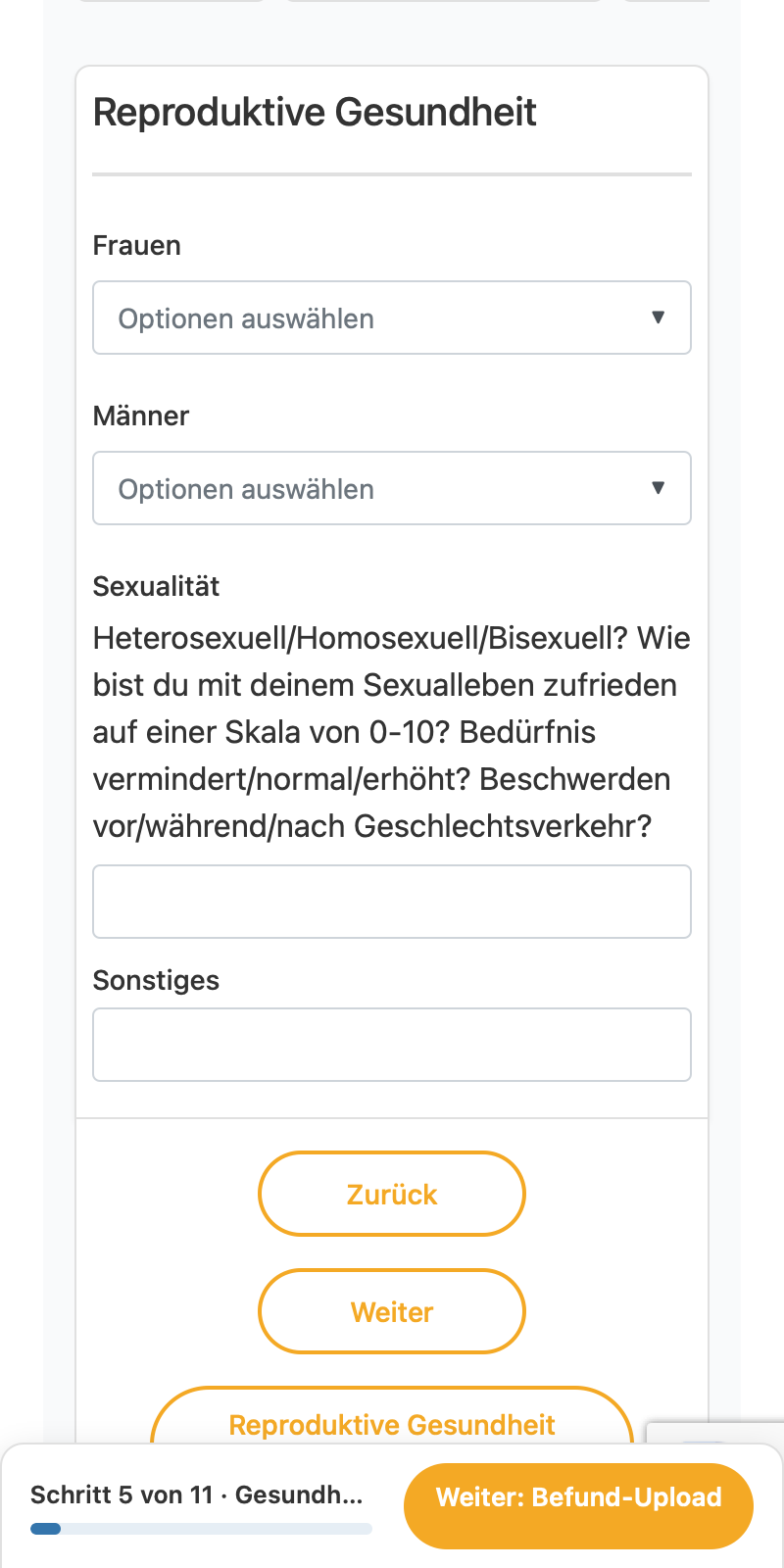
Task: Focus the Sonstiges text field
Action: 392,1045
